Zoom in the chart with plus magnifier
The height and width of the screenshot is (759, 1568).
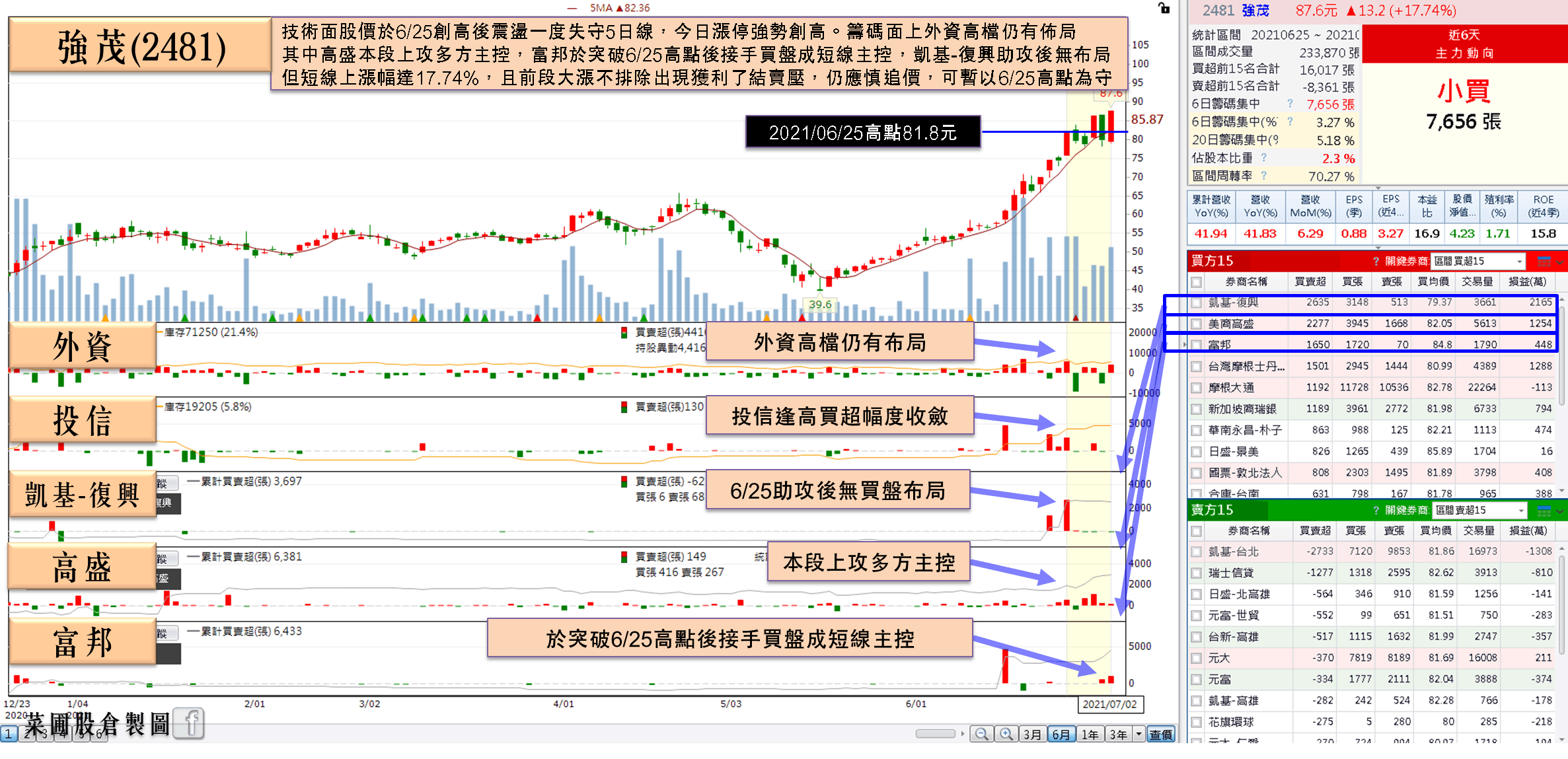click(1006, 734)
